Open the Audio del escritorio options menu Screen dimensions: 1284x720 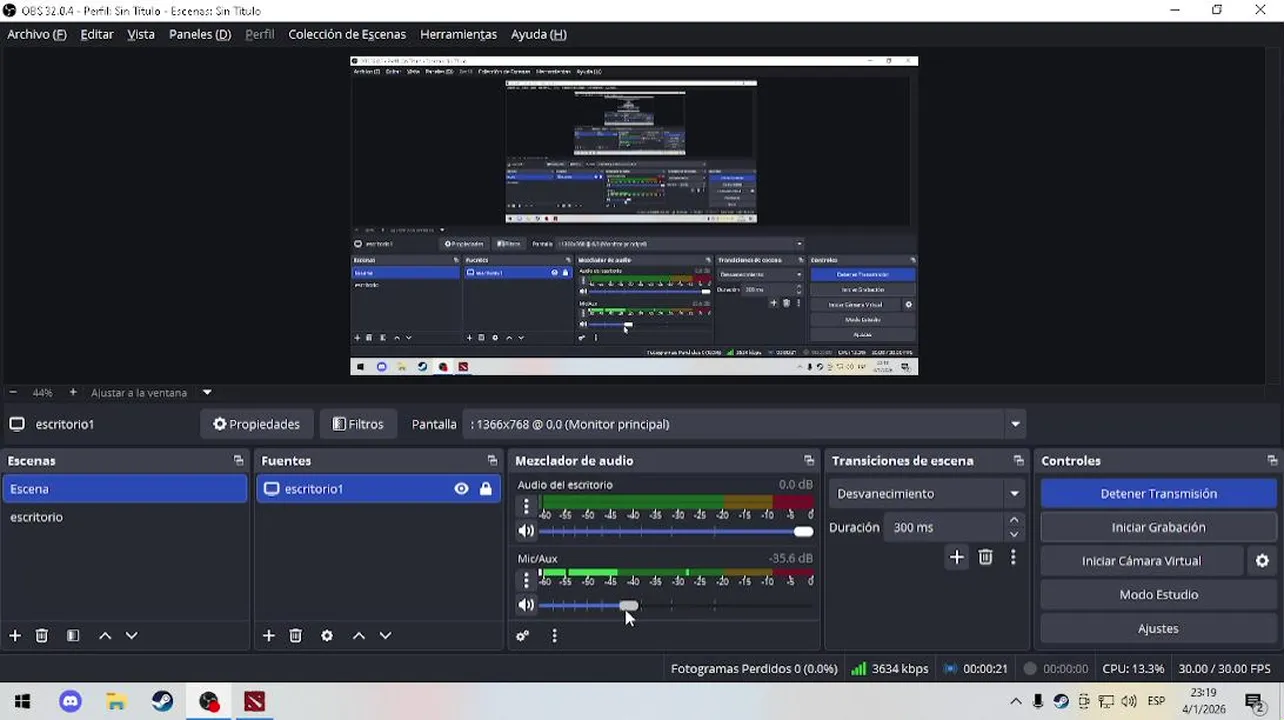pos(526,507)
